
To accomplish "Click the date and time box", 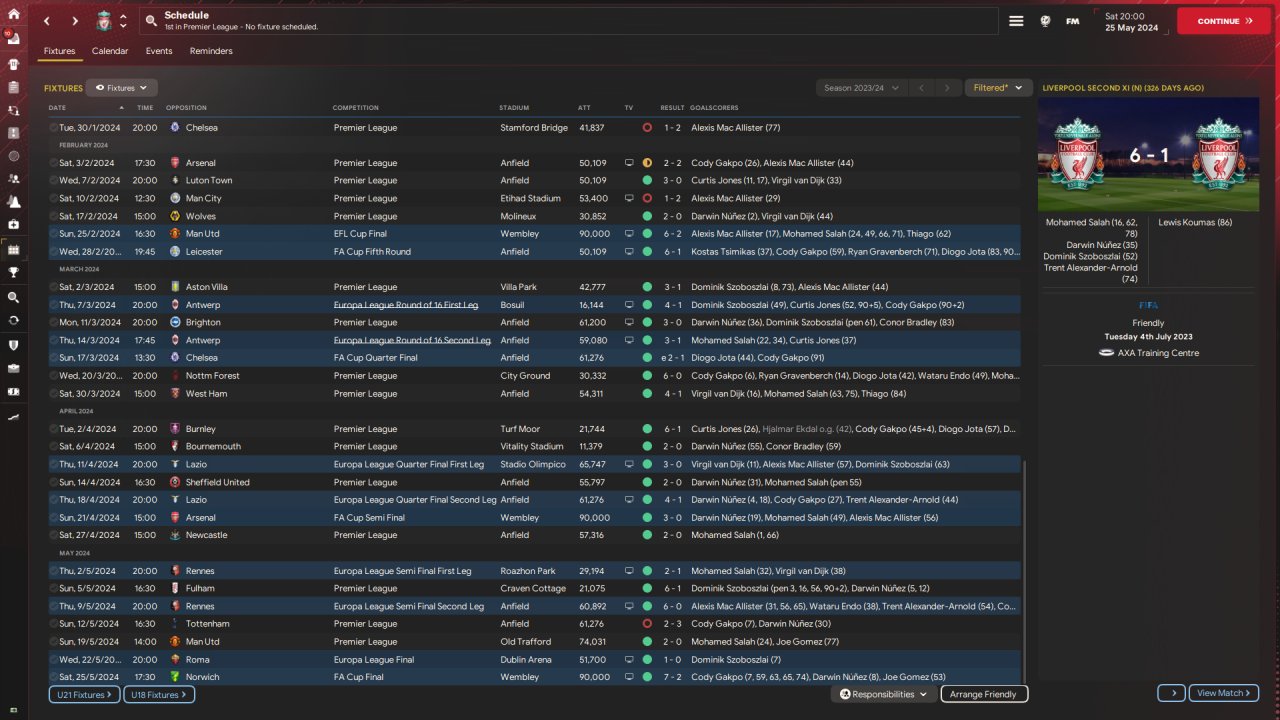I will [x=1132, y=21].
